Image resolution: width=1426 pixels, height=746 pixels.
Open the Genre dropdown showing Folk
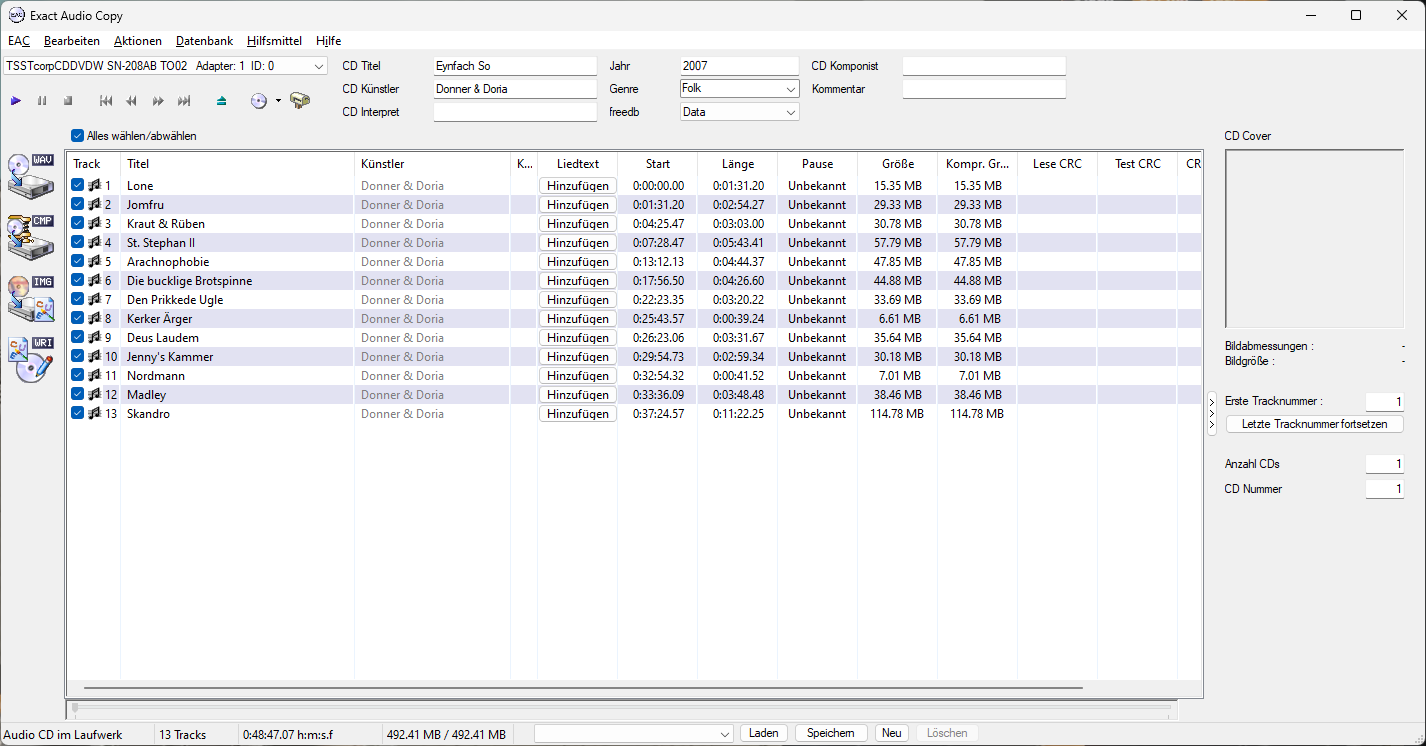click(739, 89)
